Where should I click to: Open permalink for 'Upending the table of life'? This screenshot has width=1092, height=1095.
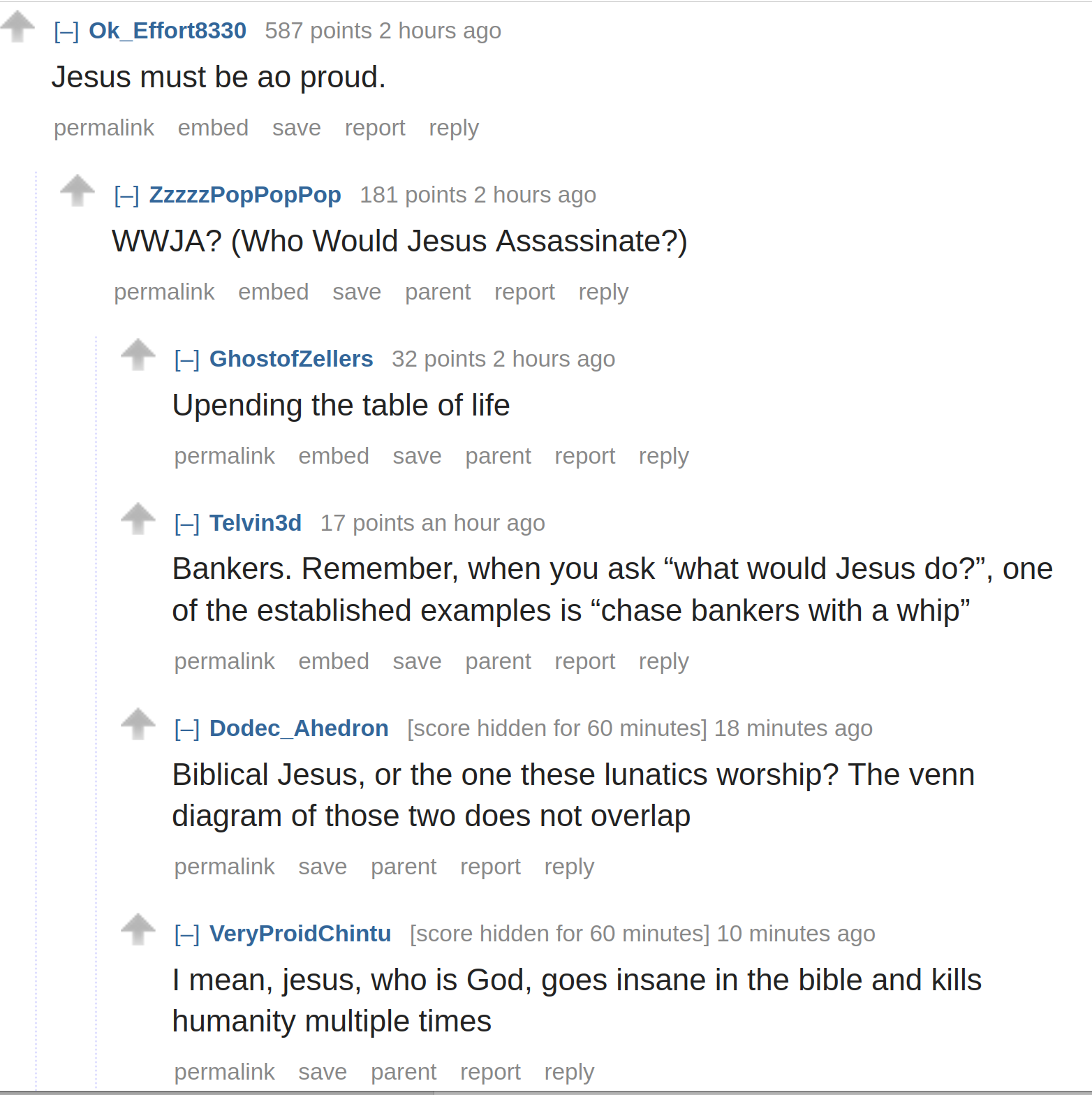pos(224,456)
